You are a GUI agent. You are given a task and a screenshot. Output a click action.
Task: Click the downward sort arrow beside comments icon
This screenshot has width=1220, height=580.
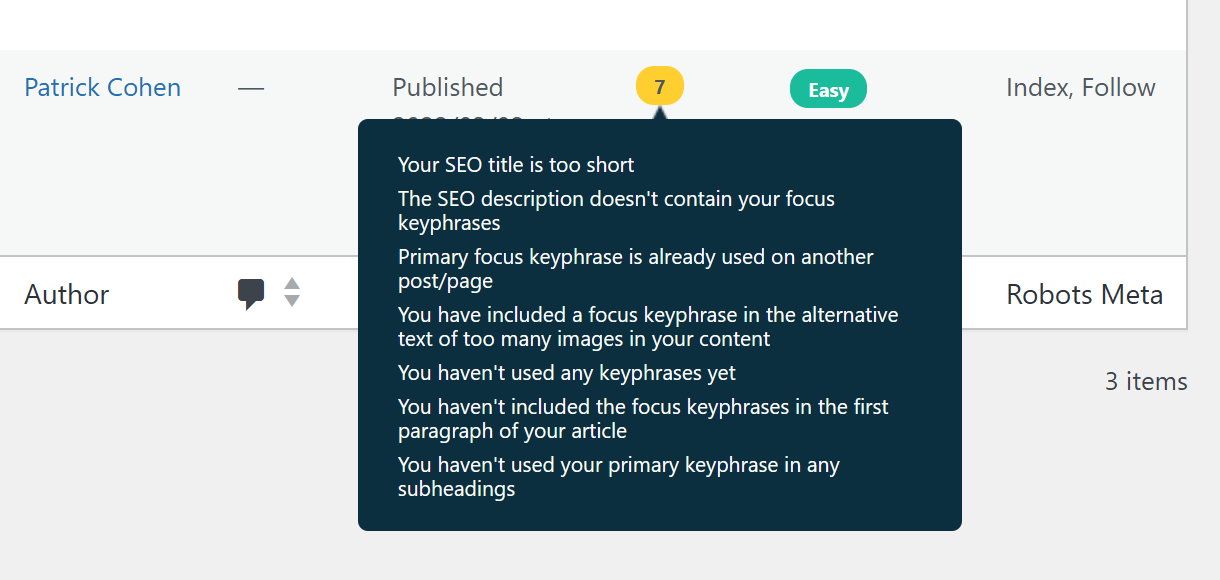coord(292,301)
